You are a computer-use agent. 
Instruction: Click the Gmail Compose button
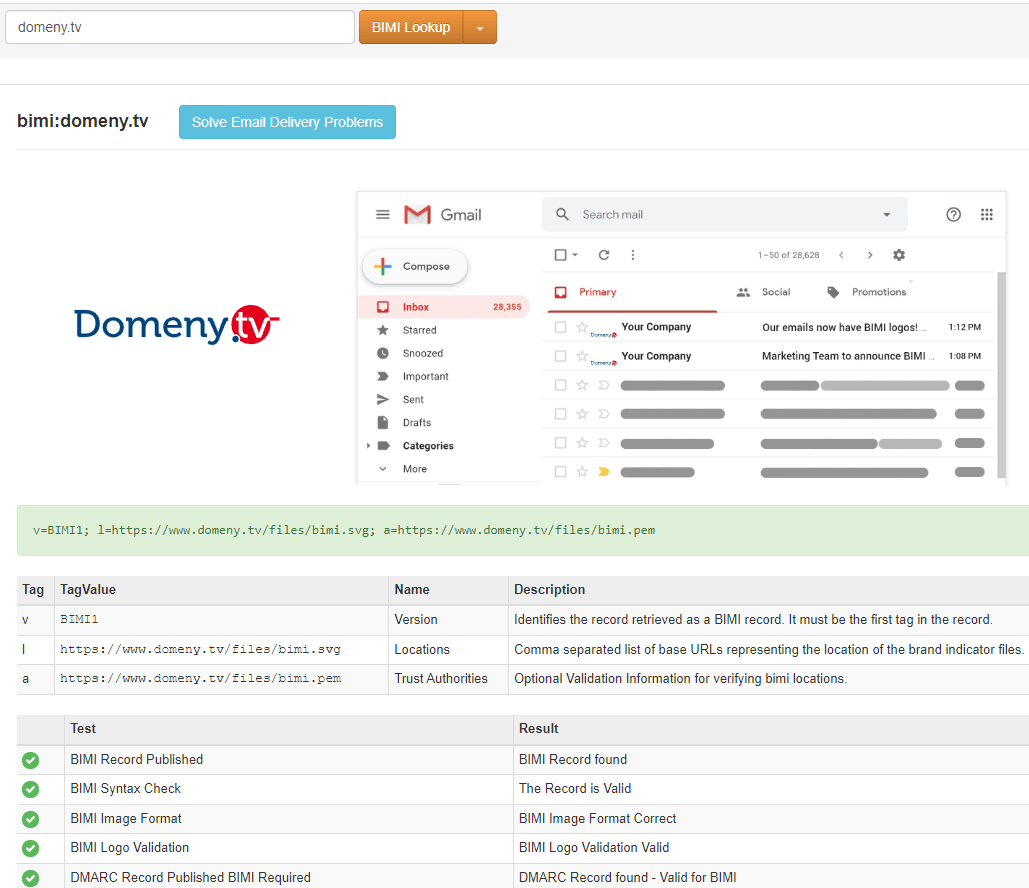tap(415, 266)
